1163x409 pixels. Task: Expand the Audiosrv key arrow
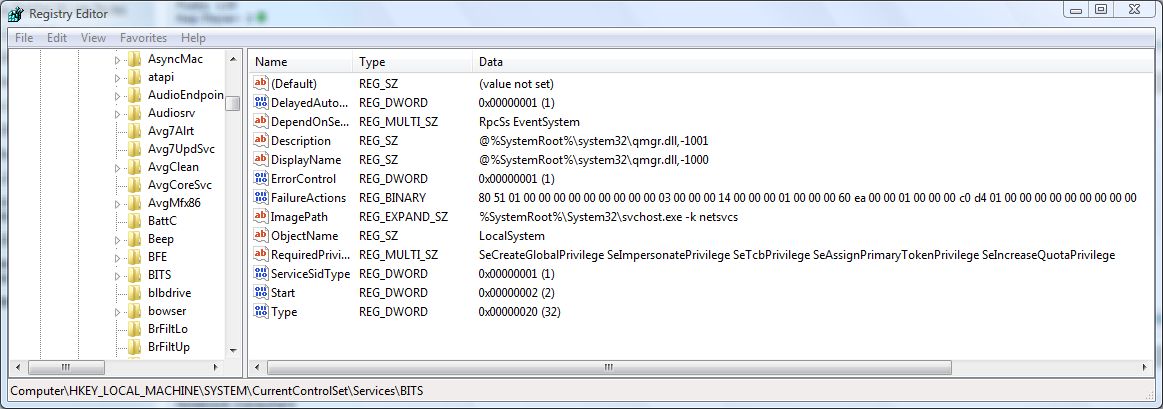pyautogui.click(x=117, y=114)
